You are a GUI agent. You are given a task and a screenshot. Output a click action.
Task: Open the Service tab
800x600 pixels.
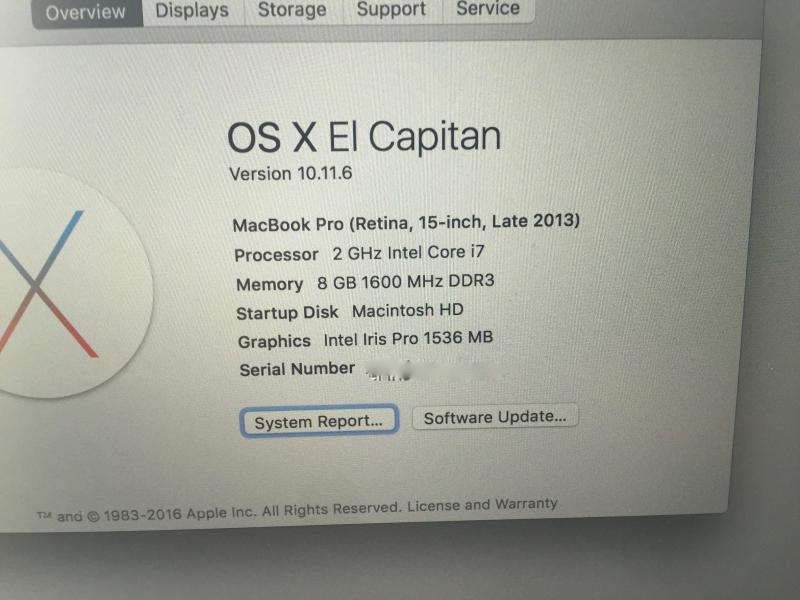[488, 8]
